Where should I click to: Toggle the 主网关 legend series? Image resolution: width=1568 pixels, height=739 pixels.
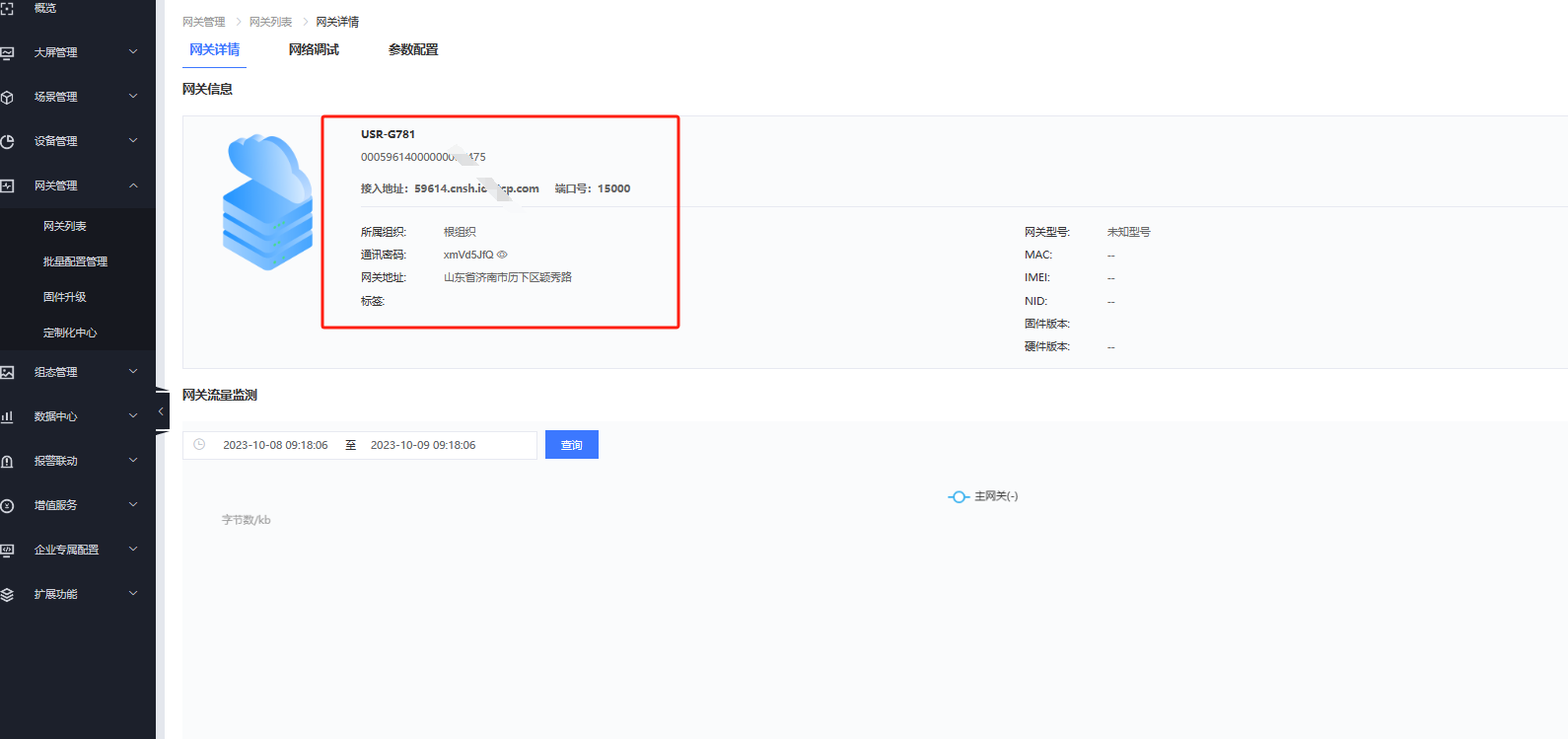[982, 496]
